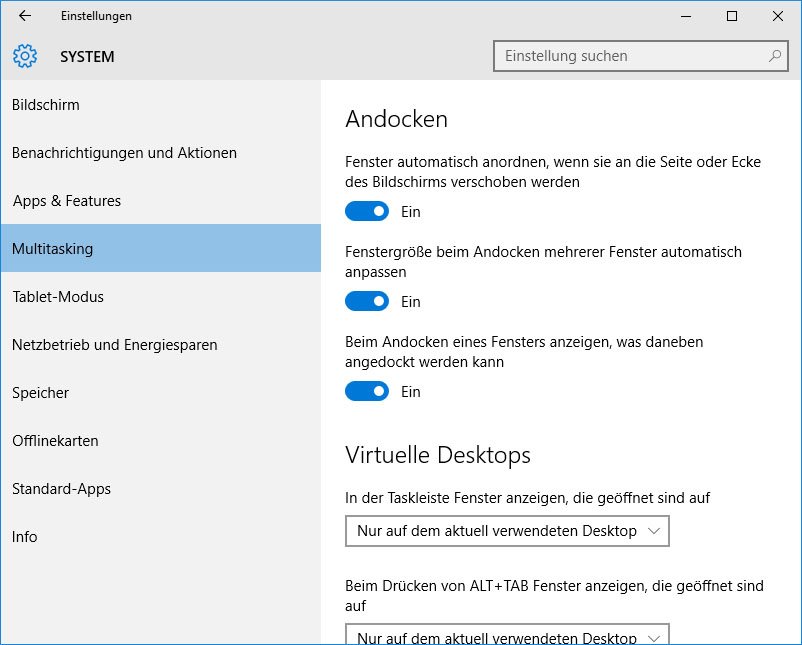This screenshot has height=645, width=802.
Task: Open Netzbetrieb und Energiesparen settings
Action: click(115, 344)
